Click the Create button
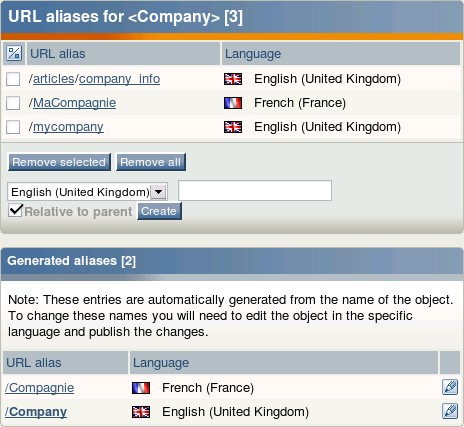This screenshot has height=427, width=464. click(159, 211)
